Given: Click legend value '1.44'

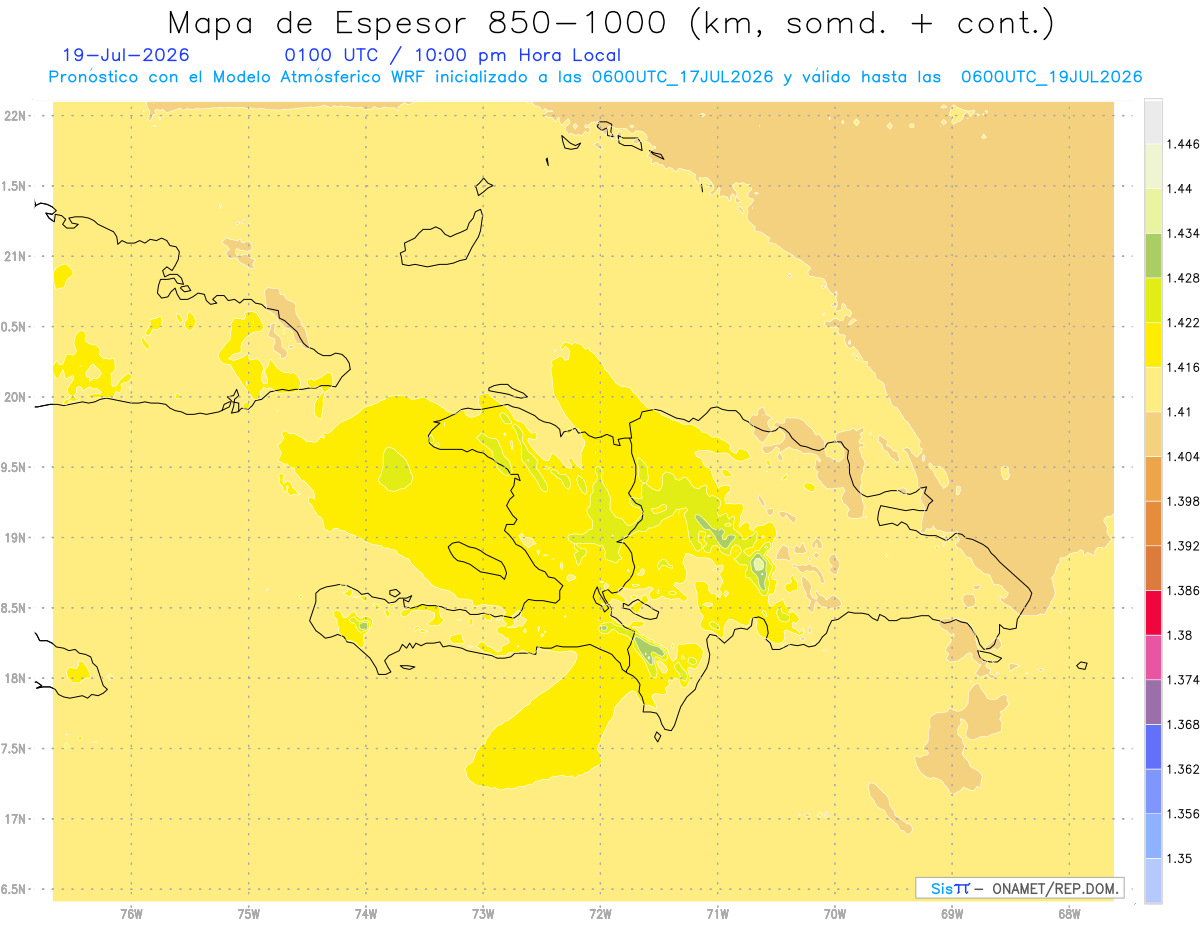Looking at the screenshot, I should coord(1180,189).
